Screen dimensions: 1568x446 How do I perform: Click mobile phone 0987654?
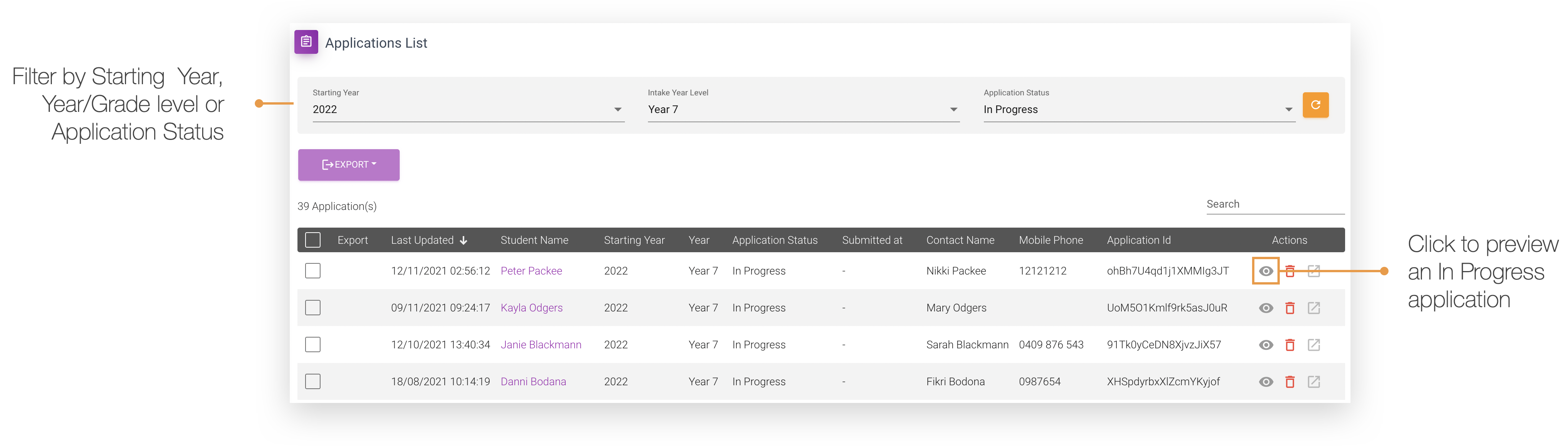coord(1040,381)
